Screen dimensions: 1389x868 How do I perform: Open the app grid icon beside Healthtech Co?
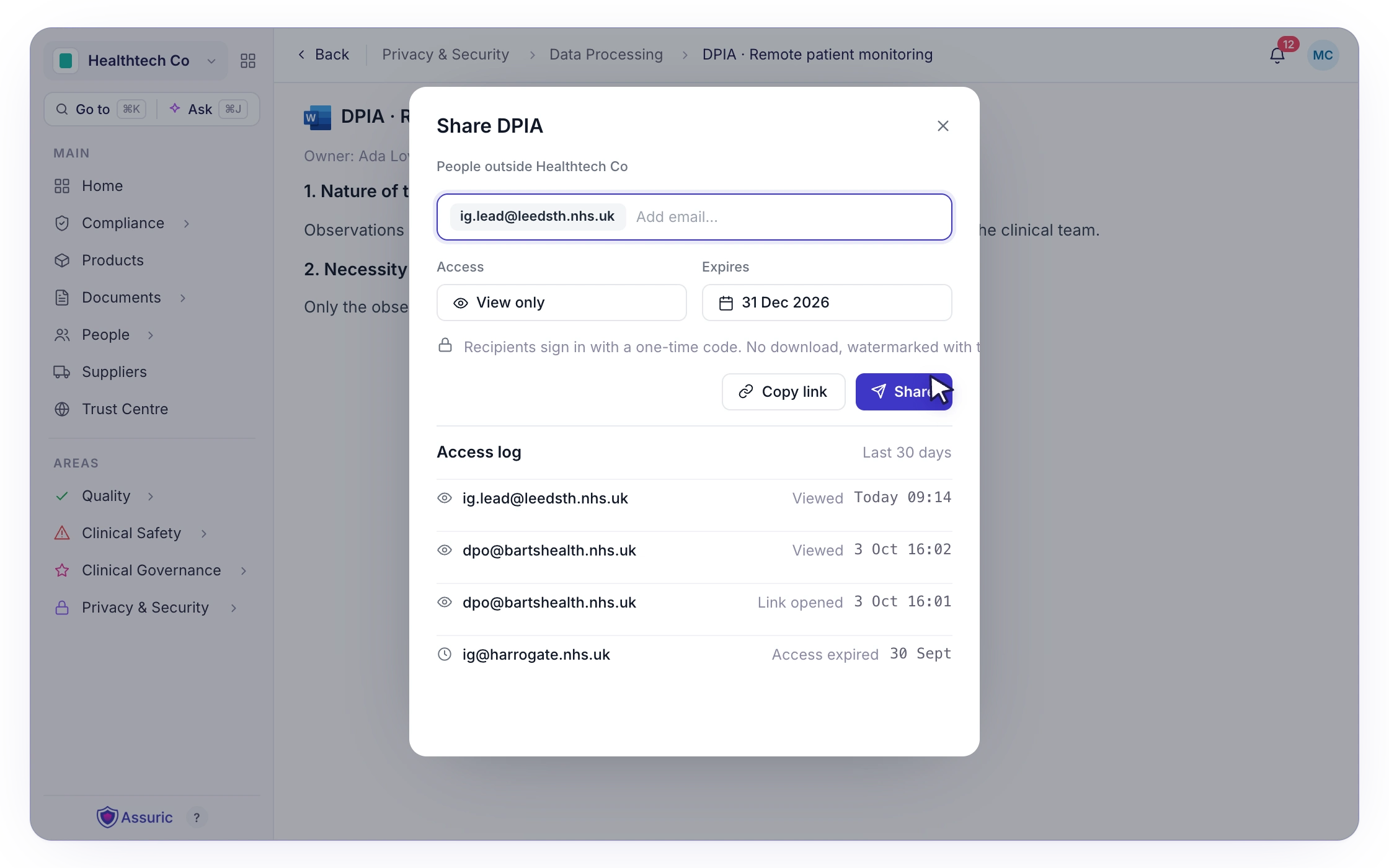pos(248,61)
